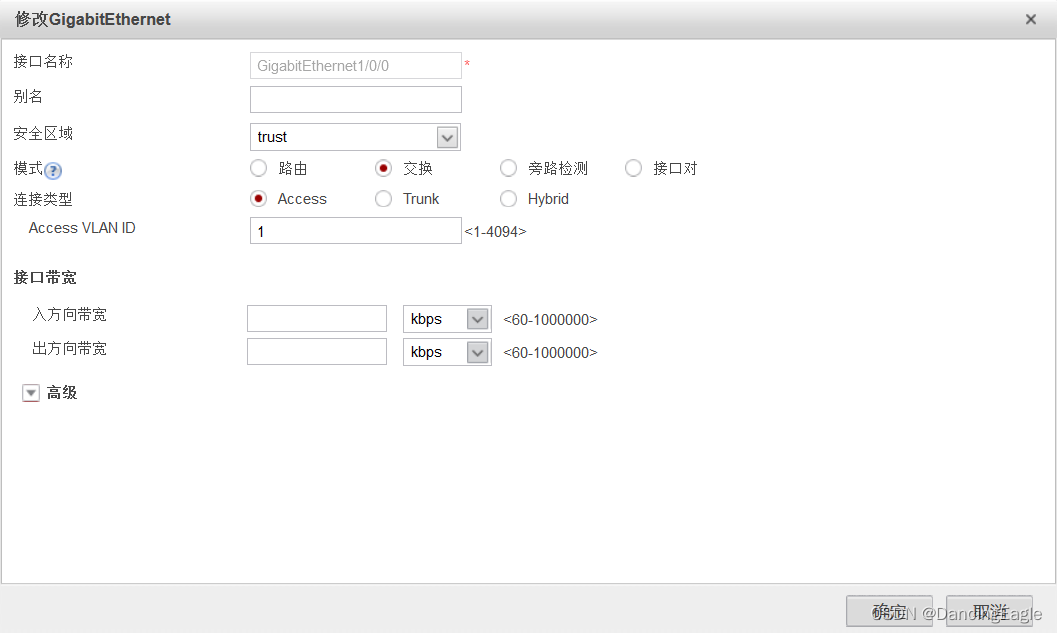Screen dimensions: 1057x633
Task: Select the 交换 mode radio button
Action: (384, 168)
